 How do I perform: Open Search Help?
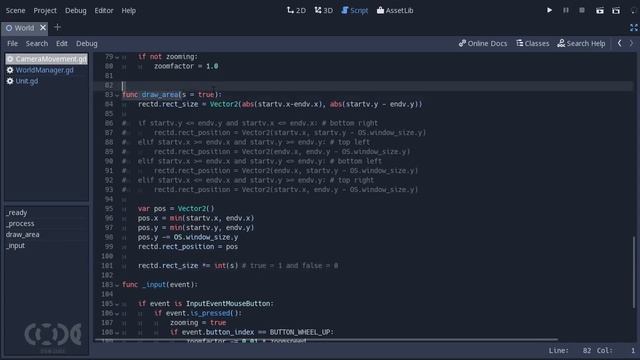click(581, 43)
